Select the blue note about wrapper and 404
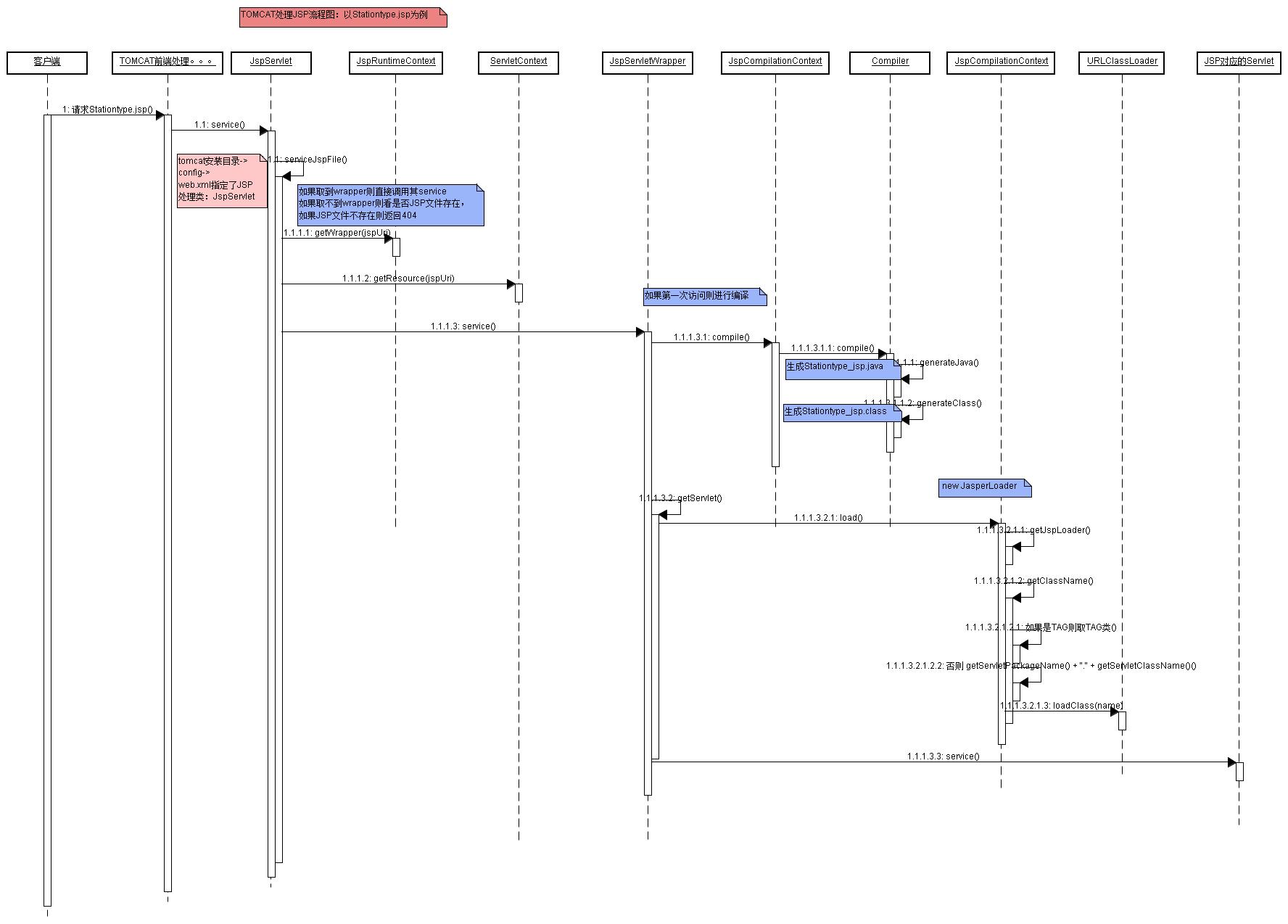 pyautogui.click(x=390, y=205)
